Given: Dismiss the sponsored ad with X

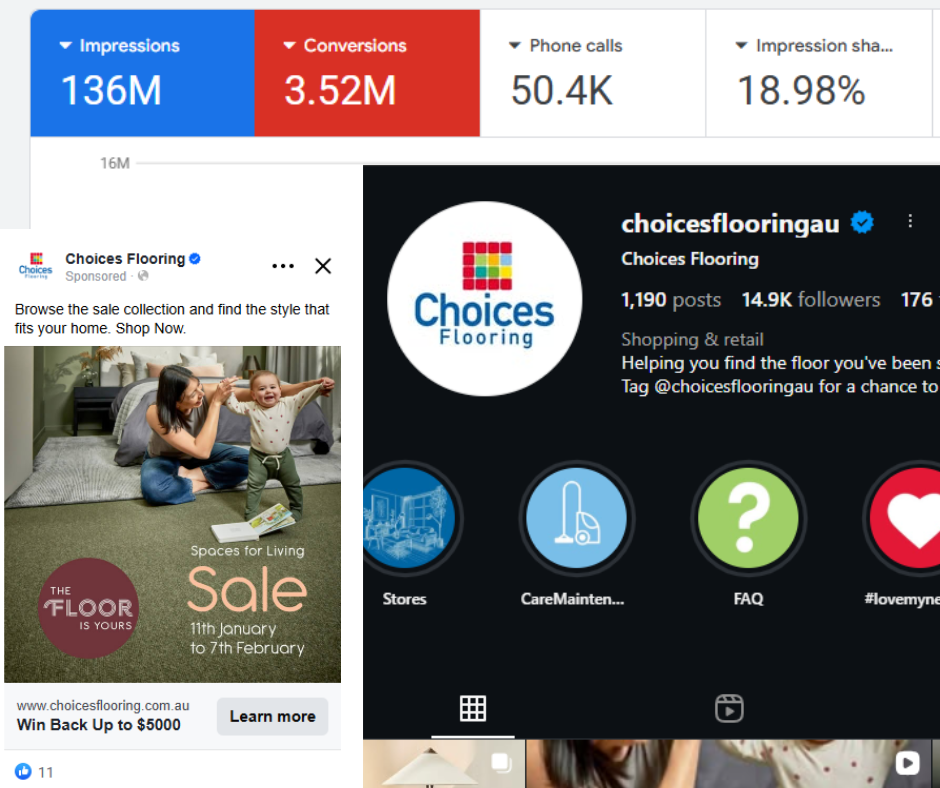Looking at the screenshot, I should [323, 266].
